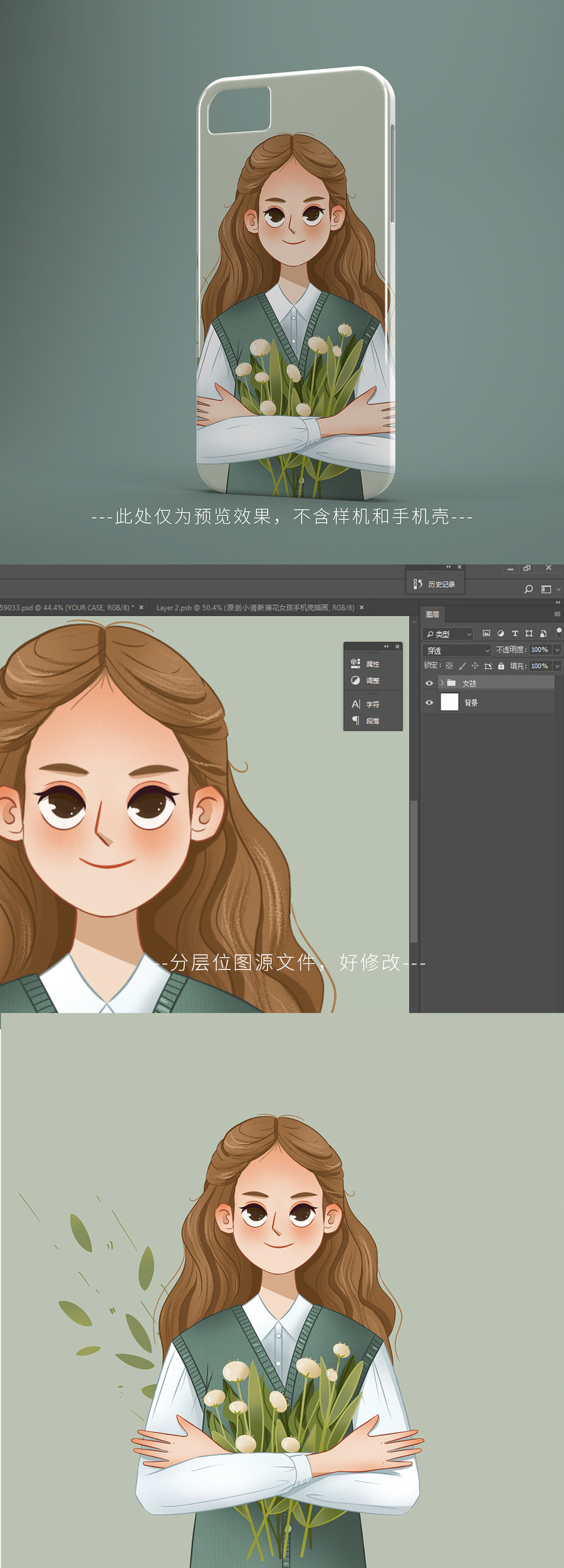
Task: Expand the workspace switcher dropdown arrow
Action: coord(558,590)
